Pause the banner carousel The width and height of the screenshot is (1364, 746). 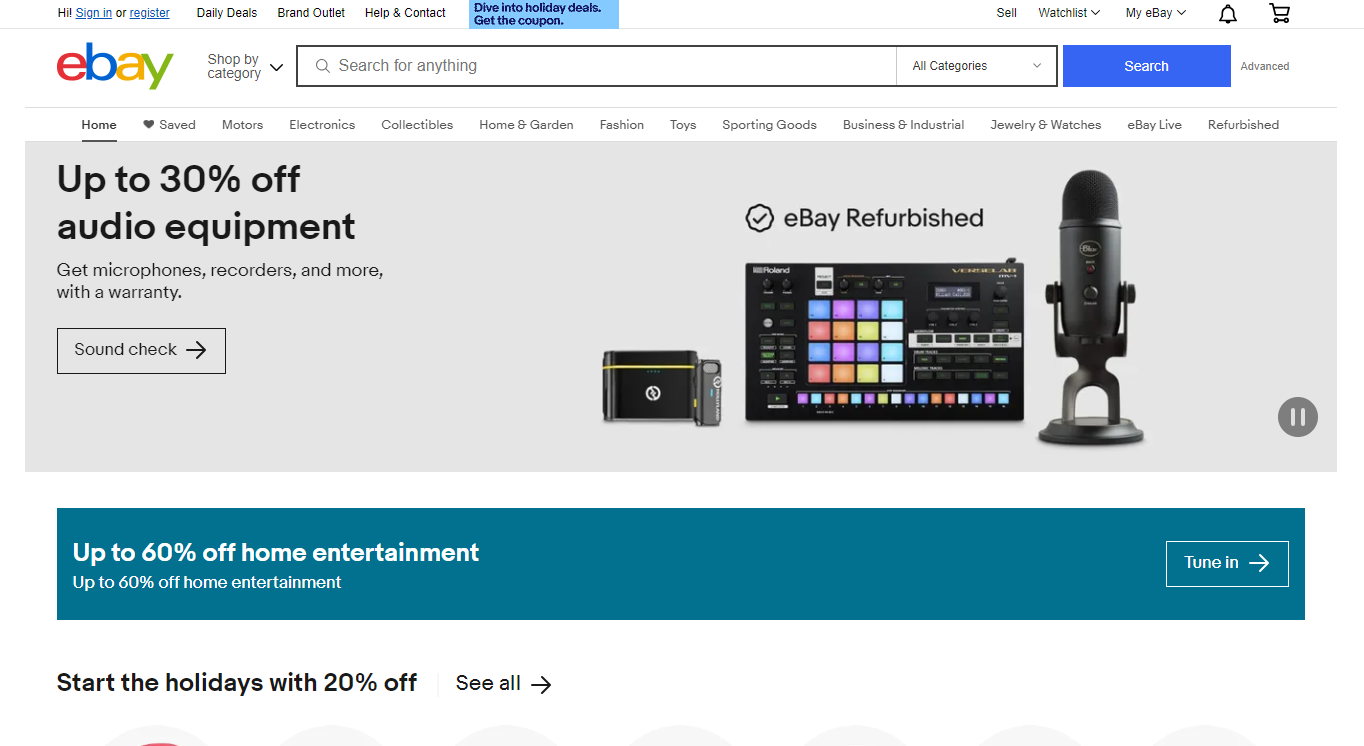click(x=1297, y=417)
